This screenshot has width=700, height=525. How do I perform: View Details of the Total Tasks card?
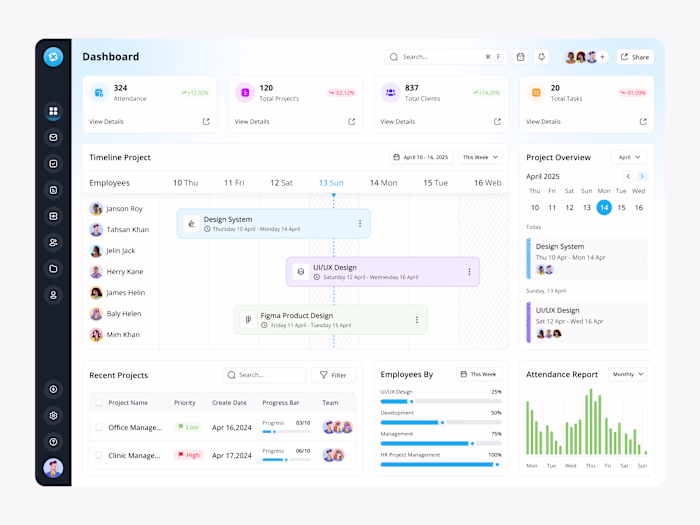pos(543,121)
